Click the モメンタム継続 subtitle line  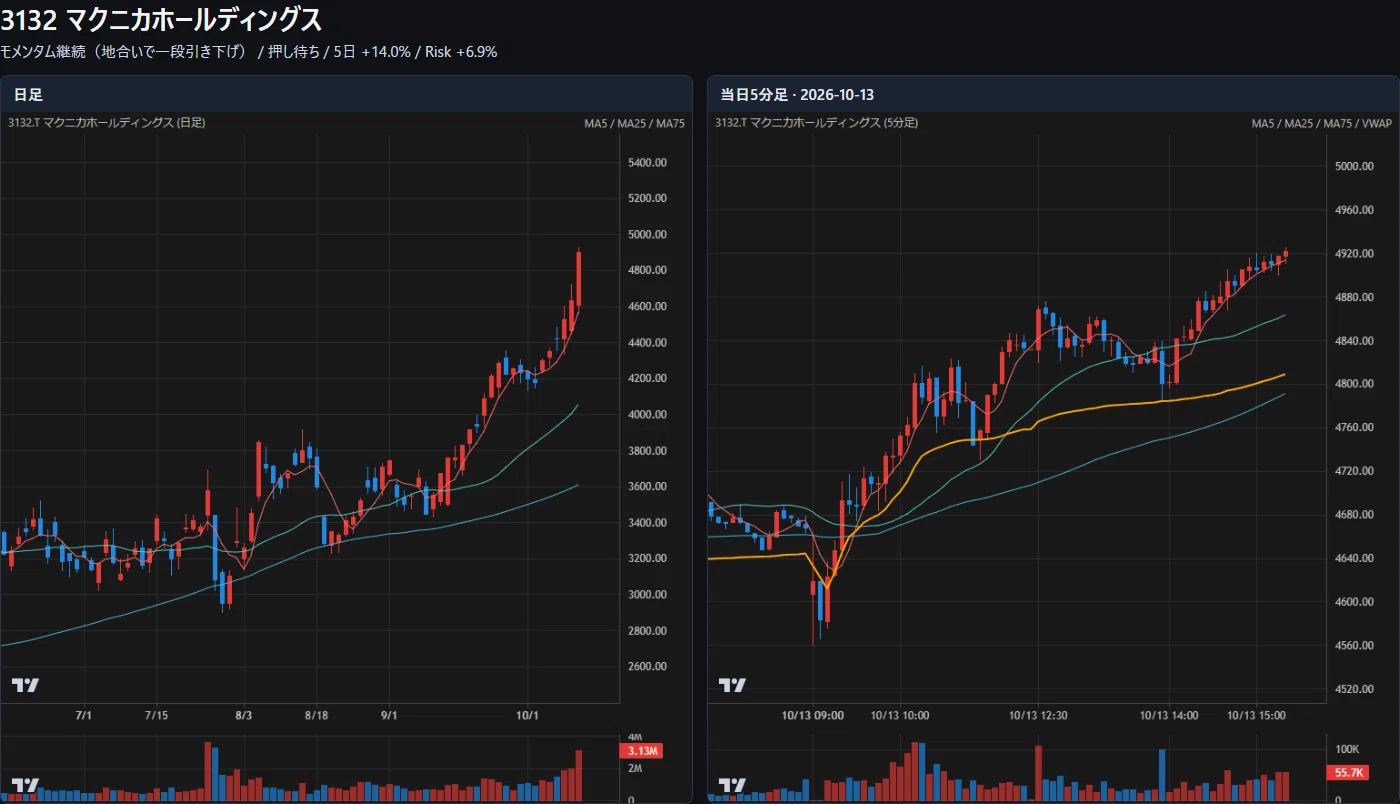(x=249, y=51)
